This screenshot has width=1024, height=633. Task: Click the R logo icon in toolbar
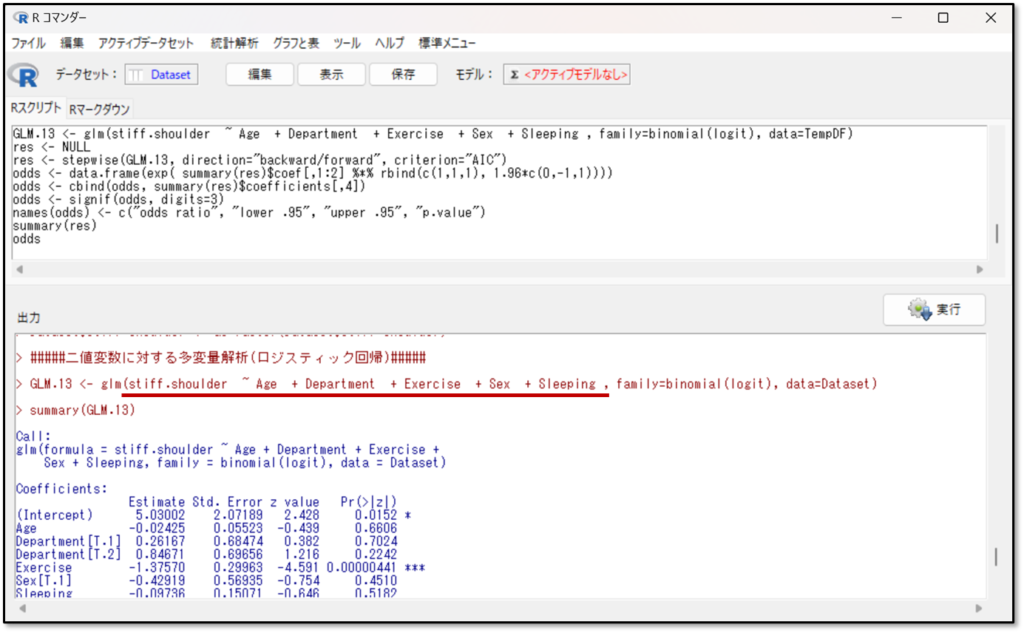tap(23, 75)
